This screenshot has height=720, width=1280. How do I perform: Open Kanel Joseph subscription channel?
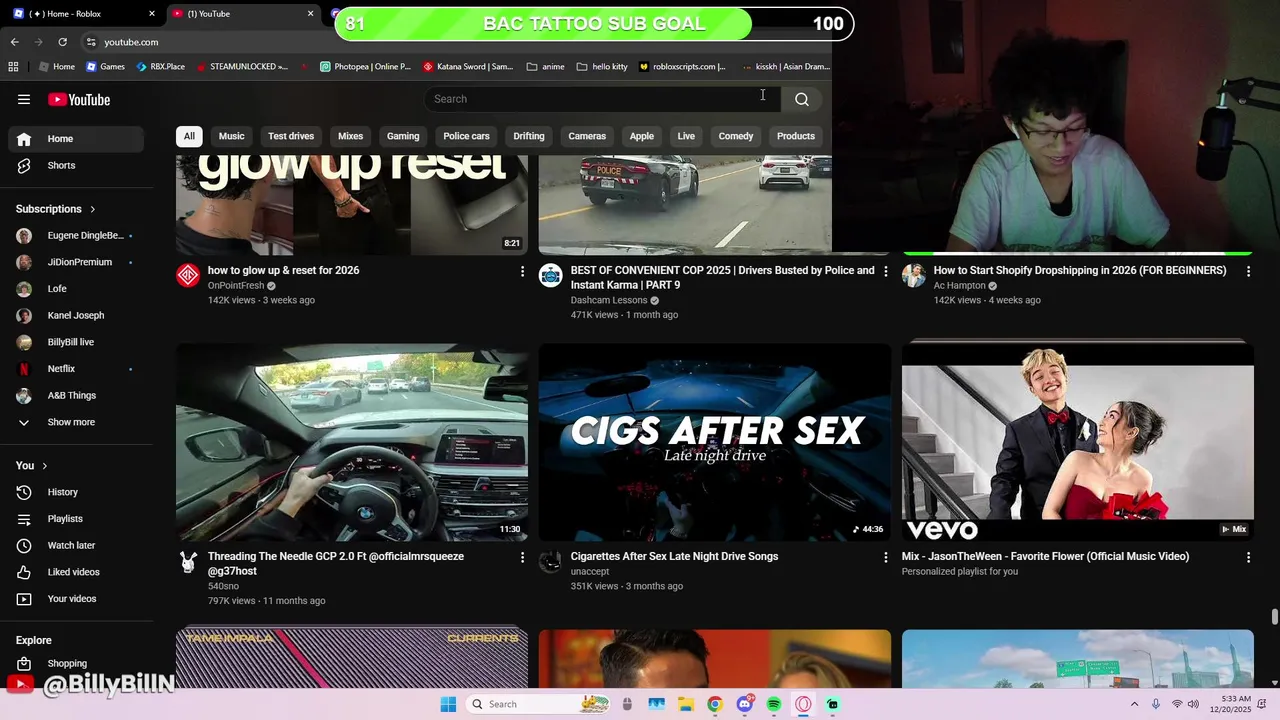pos(76,315)
